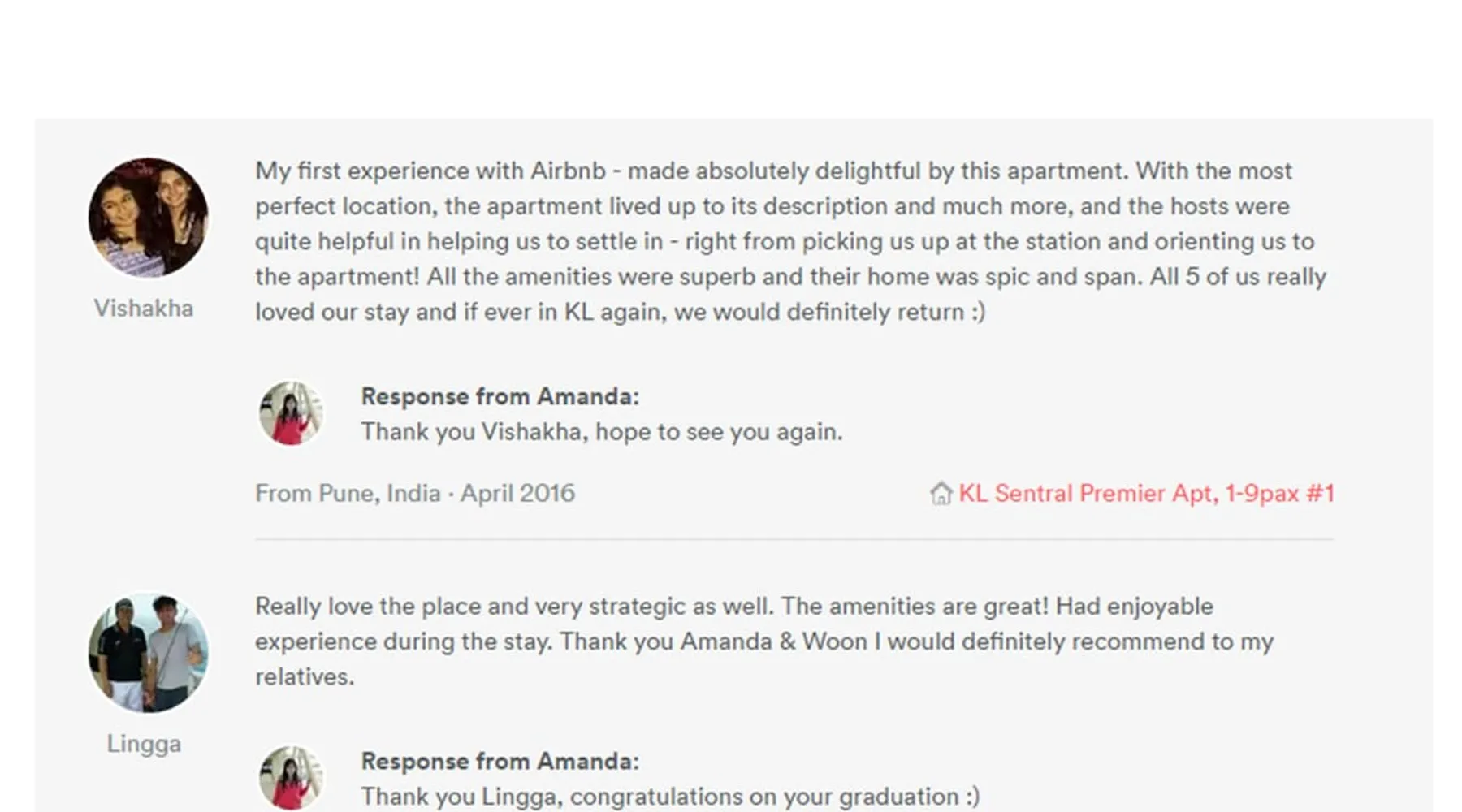This screenshot has height=812, width=1462.
Task: Click 'Thank you Lingga, congratulations on your graduation' reply
Action: pos(670,797)
